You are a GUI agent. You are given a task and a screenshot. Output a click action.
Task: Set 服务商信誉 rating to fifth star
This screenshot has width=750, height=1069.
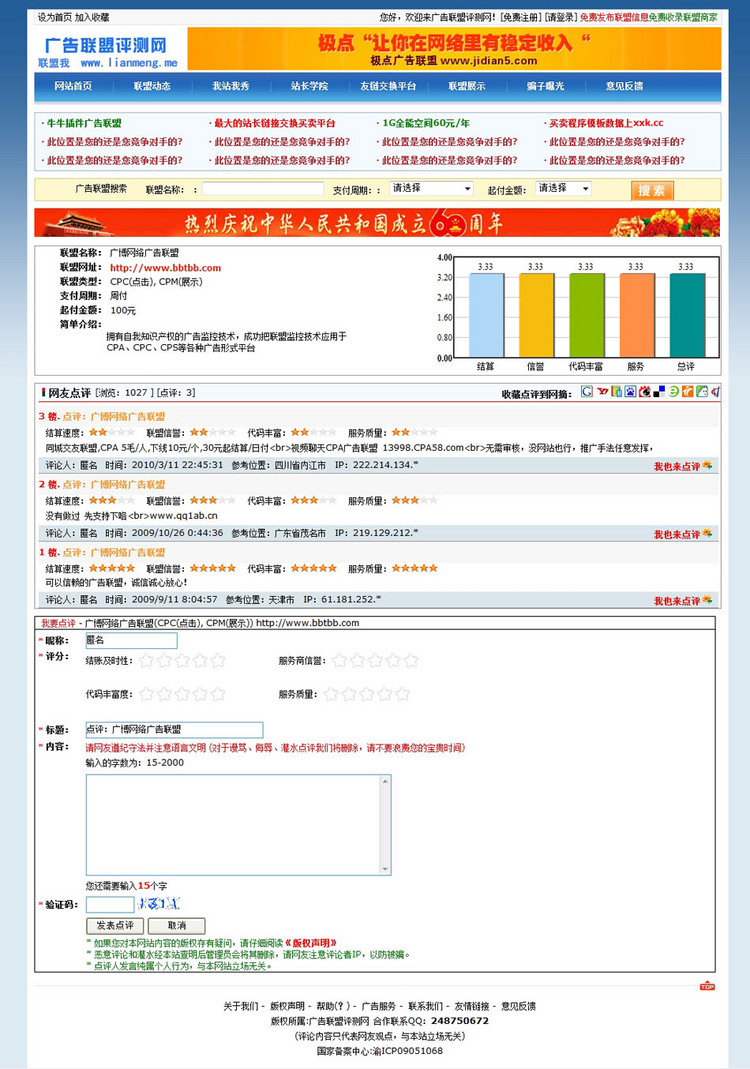pyautogui.click(x=410, y=660)
